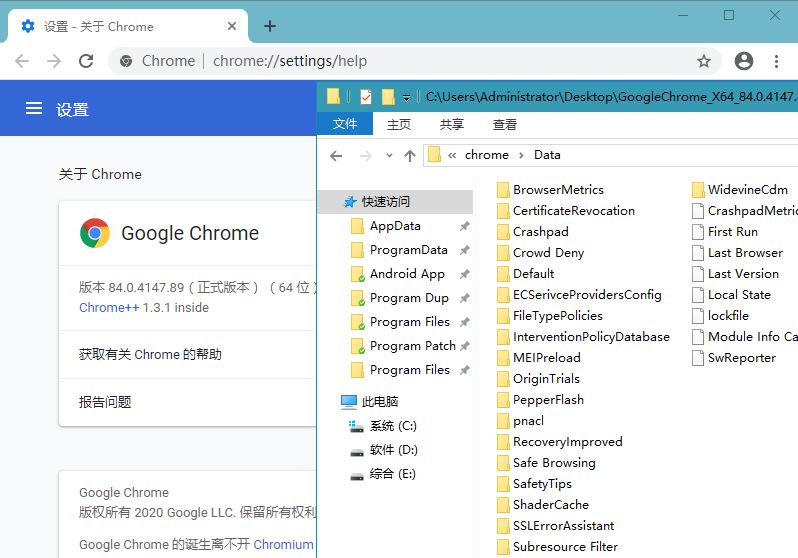Expand hidden path with double chevron

[x=452, y=155]
